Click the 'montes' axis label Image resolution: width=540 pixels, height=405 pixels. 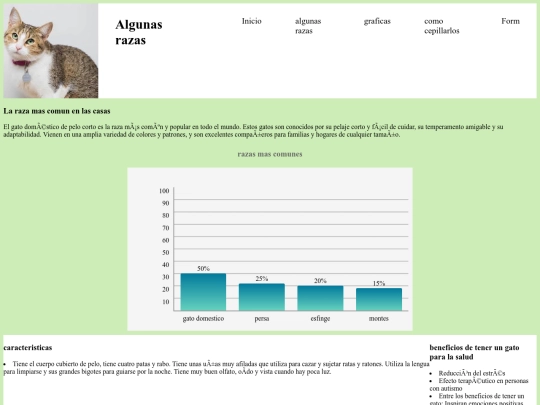click(379, 319)
